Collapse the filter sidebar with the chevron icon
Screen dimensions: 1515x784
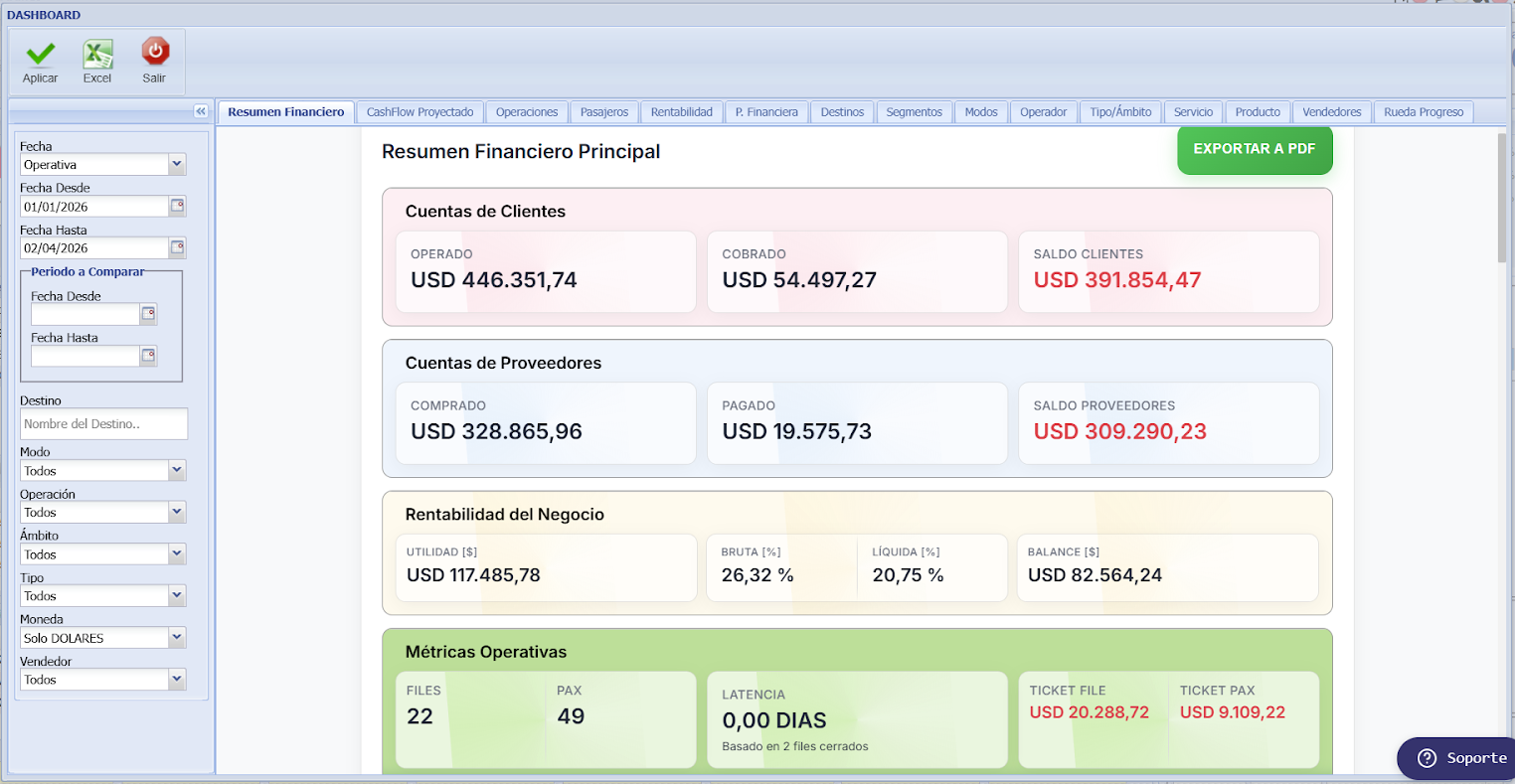[x=201, y=111]
